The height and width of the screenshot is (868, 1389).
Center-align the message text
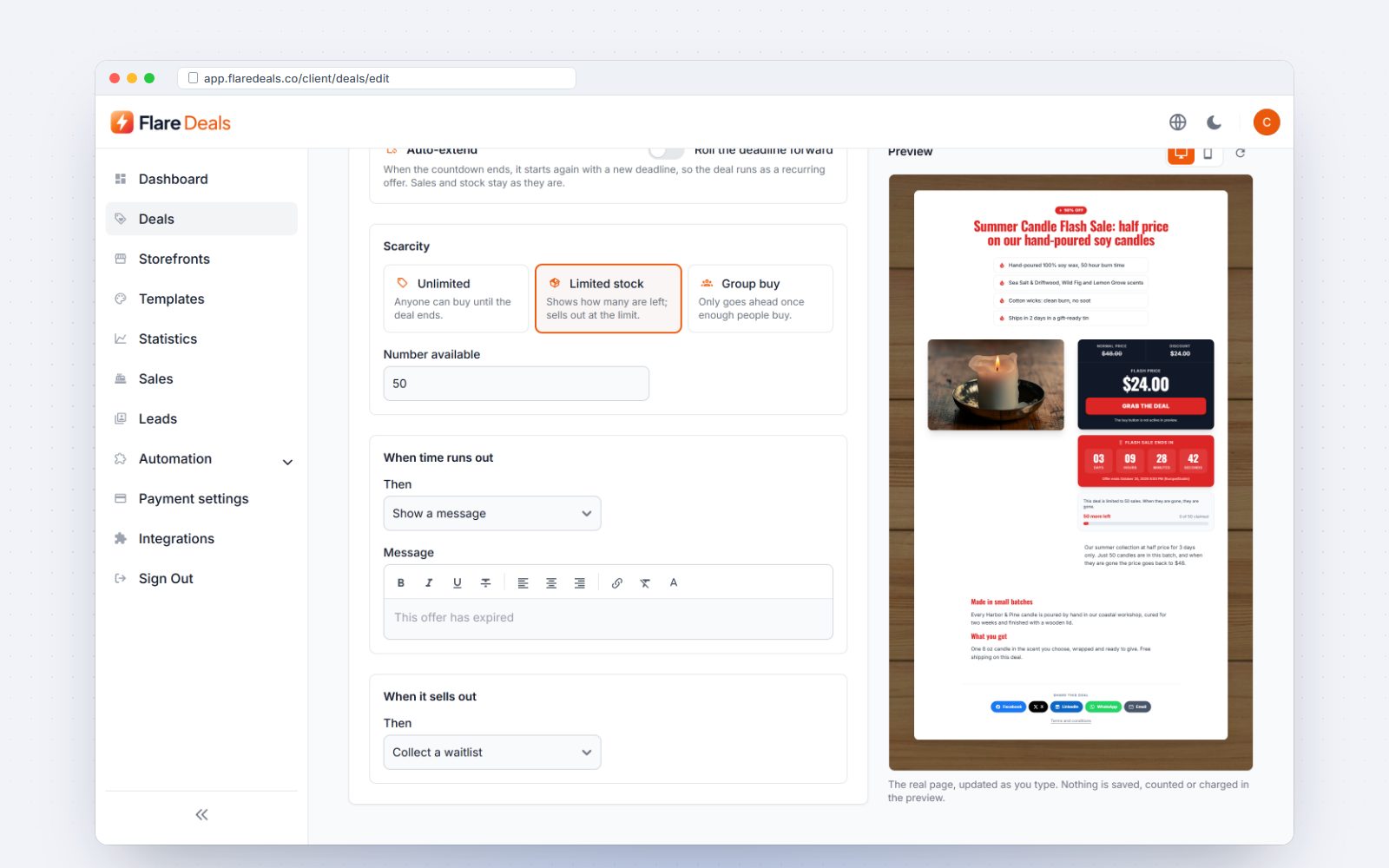click(551, 583)
